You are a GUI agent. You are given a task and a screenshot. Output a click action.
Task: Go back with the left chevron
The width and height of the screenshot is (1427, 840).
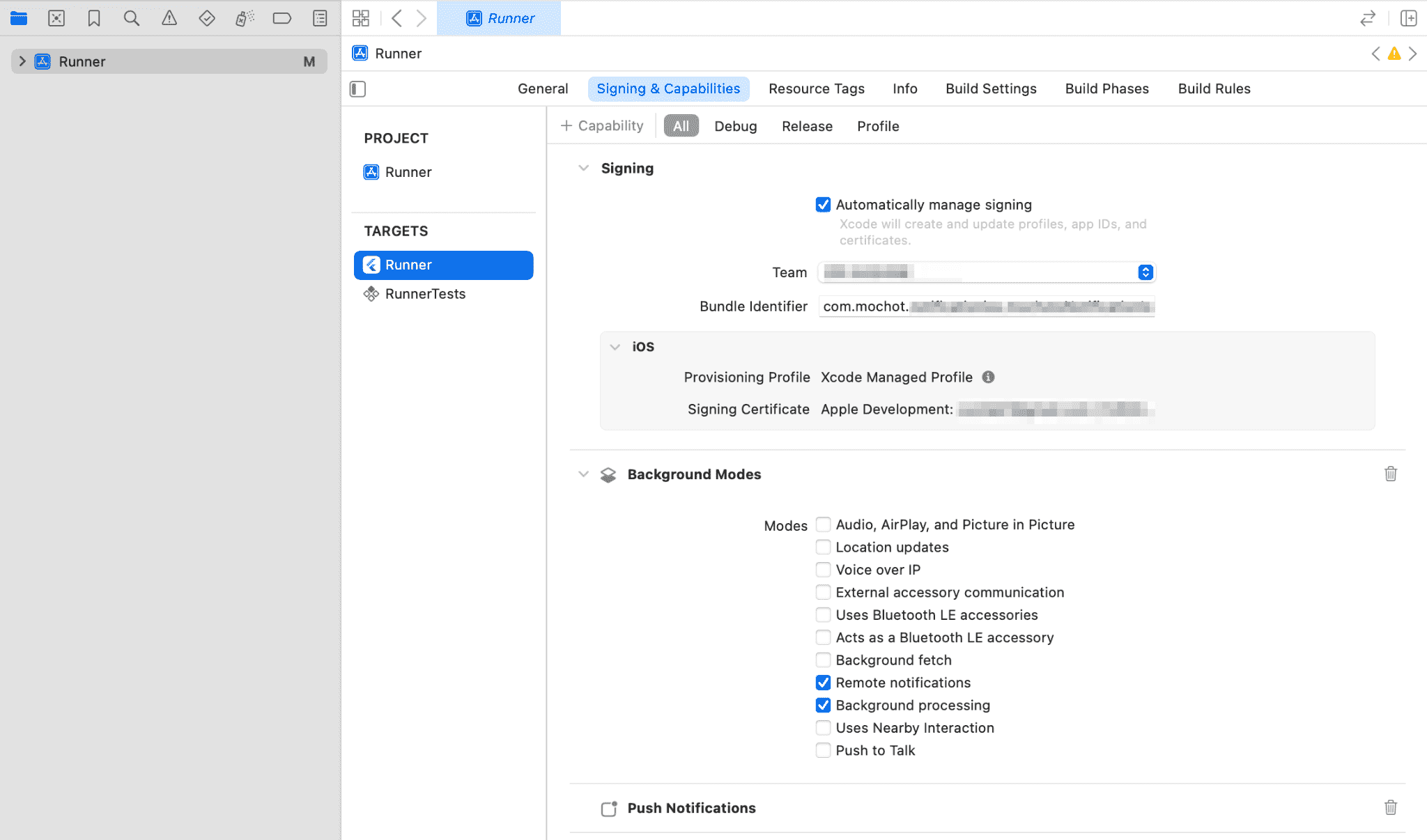(x=396, y=18)
